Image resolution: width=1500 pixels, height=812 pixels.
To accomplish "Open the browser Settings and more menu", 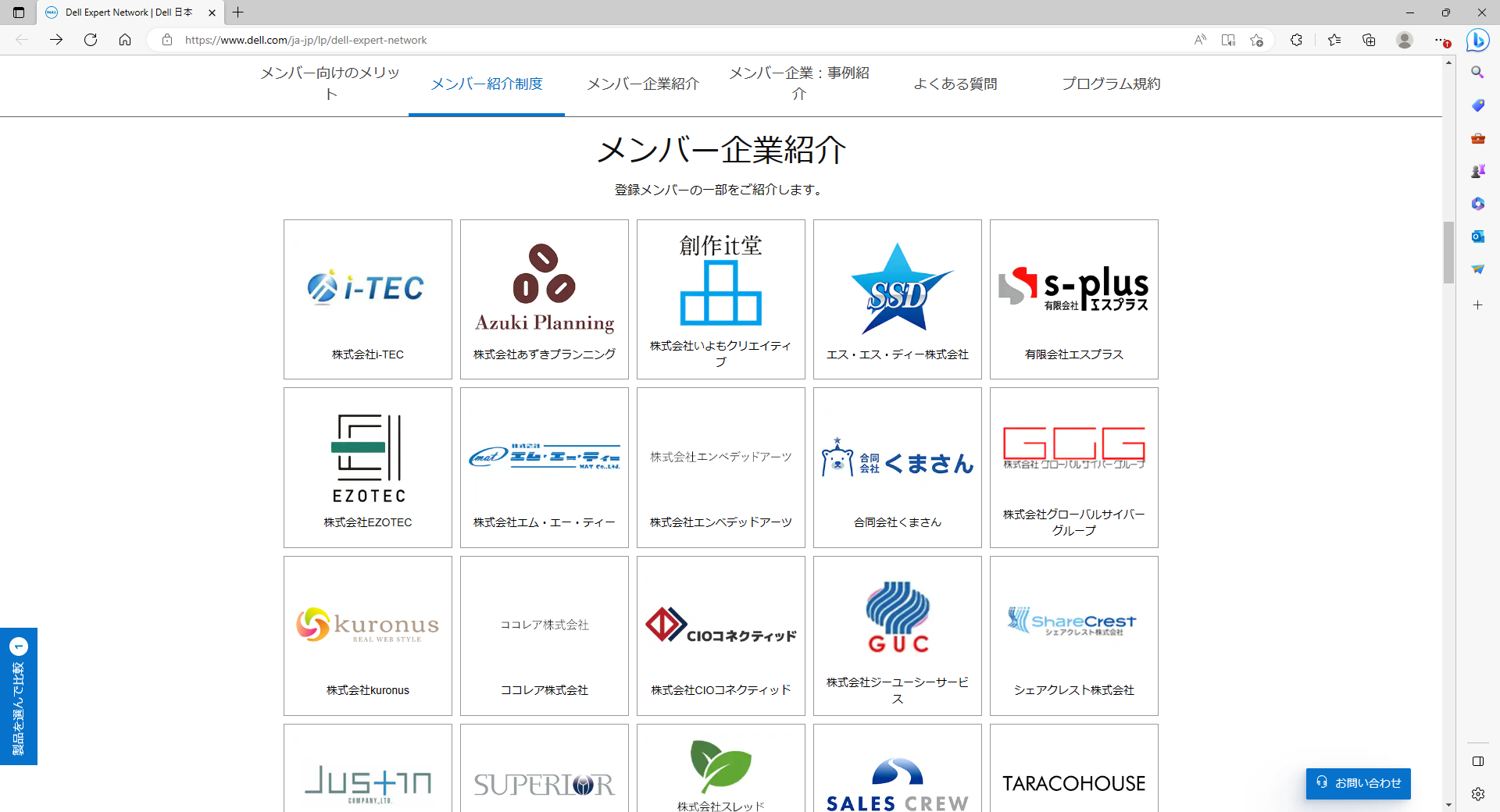I will (x=1441, y=40).
